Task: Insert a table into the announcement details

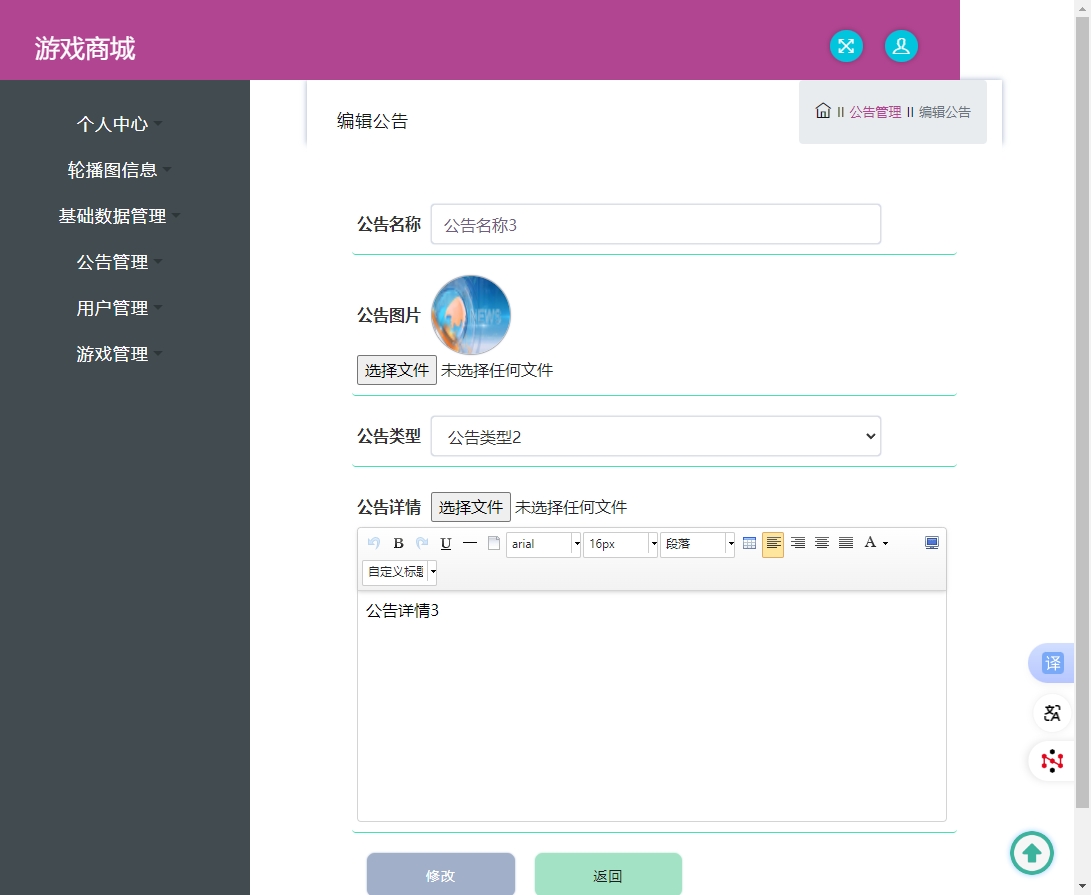Action: pyautogui.click(x=749, y=543)
